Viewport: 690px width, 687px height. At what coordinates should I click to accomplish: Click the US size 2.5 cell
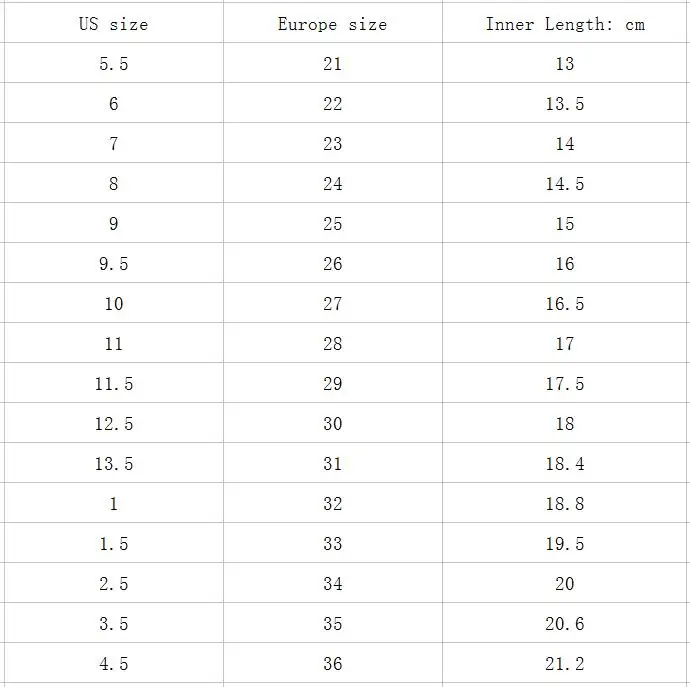(x=114, y=583)
